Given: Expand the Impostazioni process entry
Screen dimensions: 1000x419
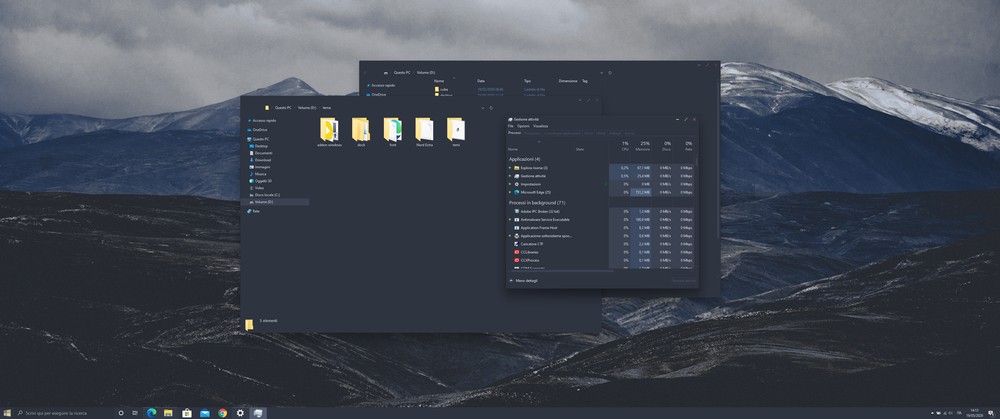Looking at the screenshot, I should click(x=510, y=184).
